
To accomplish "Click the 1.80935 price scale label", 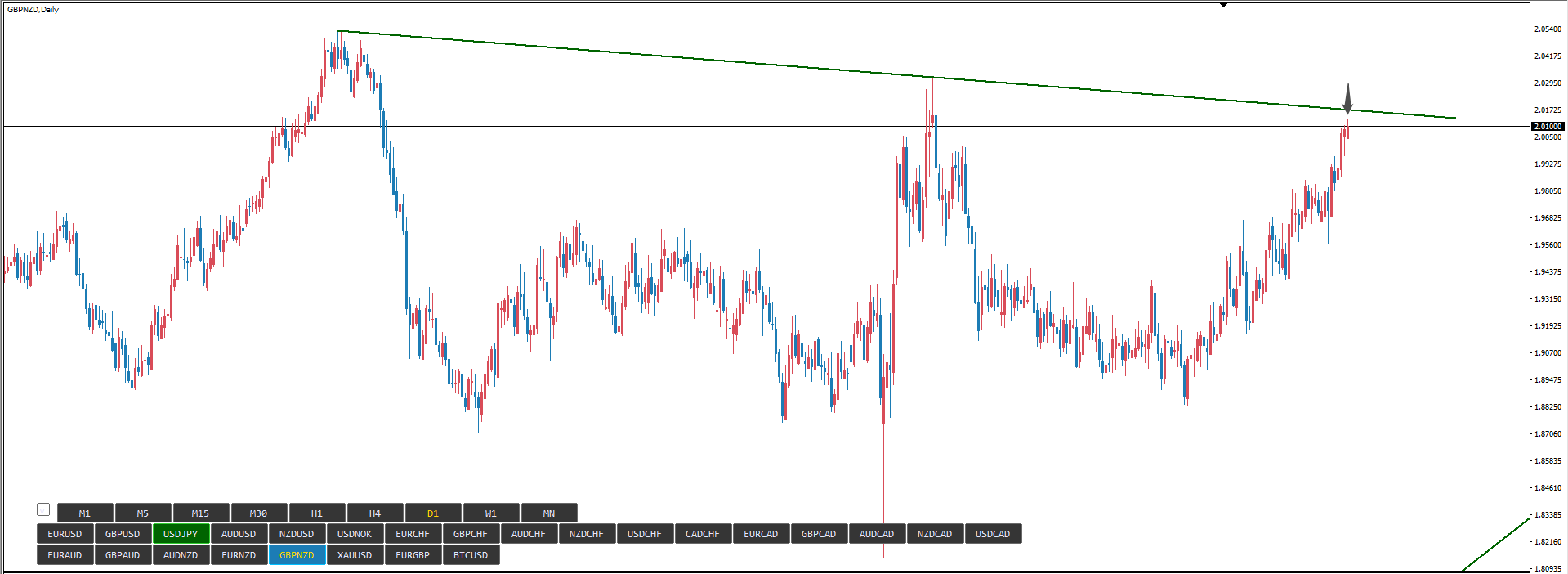I will coord(1548,568).
